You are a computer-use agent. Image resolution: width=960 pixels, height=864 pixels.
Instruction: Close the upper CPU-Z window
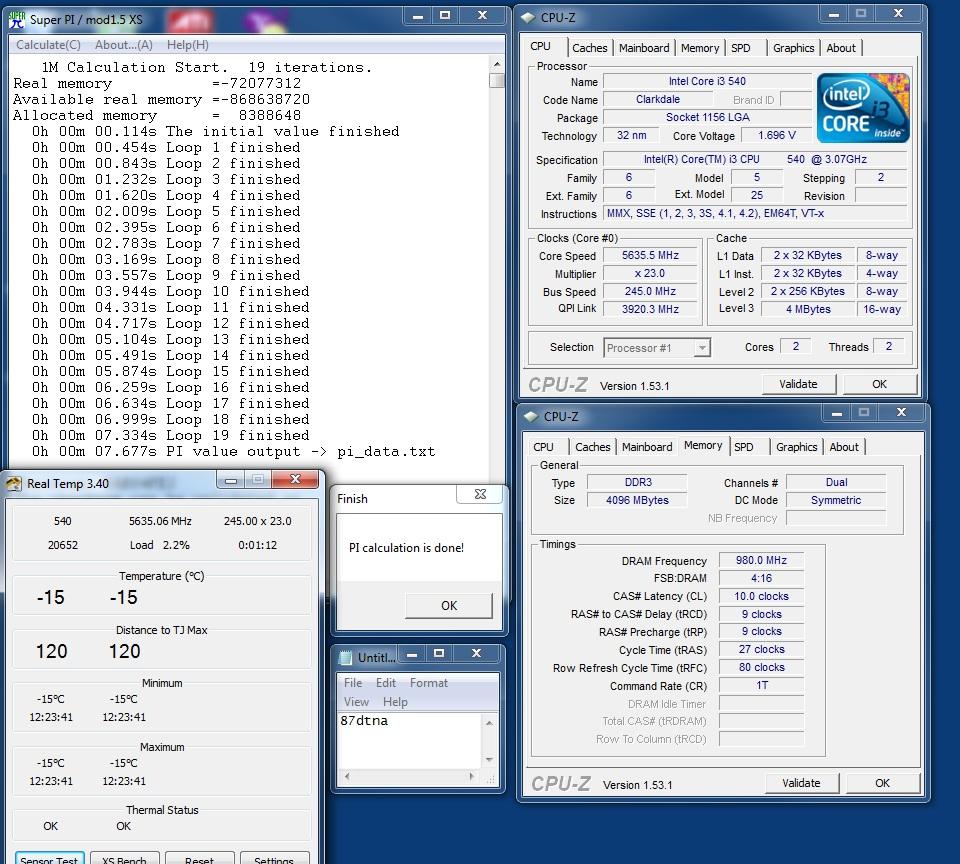click(x=898, y=13)
